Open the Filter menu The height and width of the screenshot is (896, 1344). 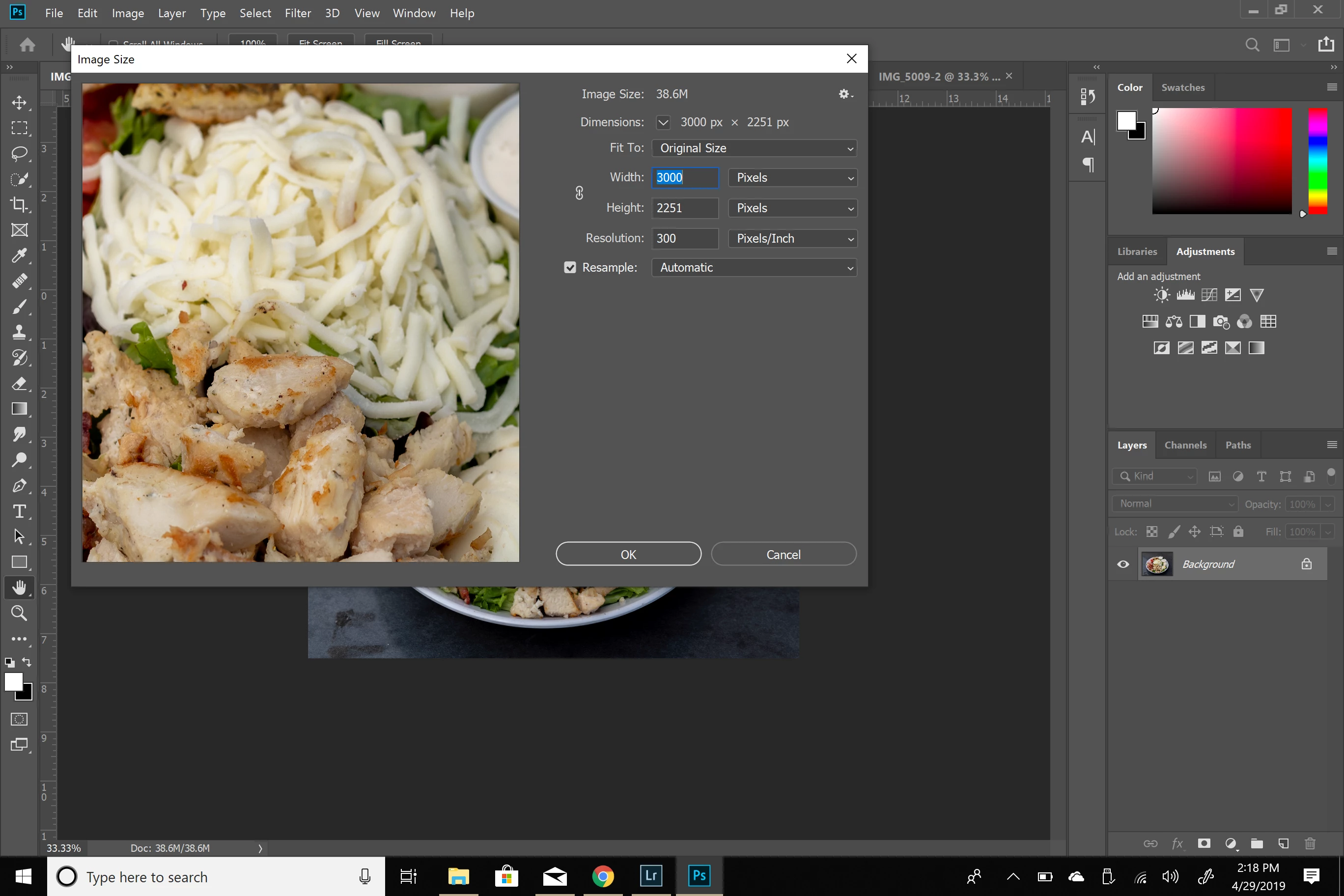[x=298, y=13]
